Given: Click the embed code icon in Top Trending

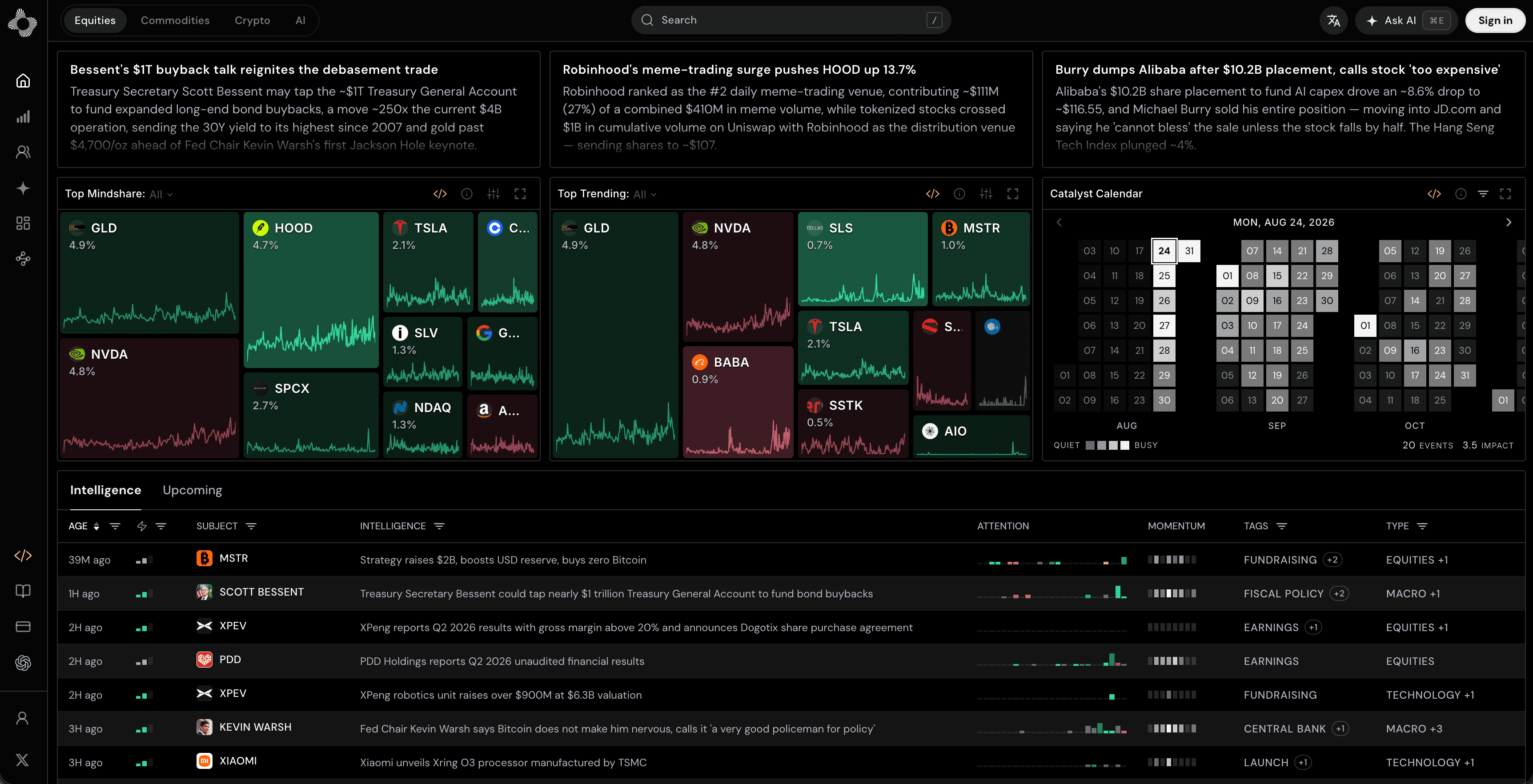Looking at the screenshot, I should (x=932, y=194).
